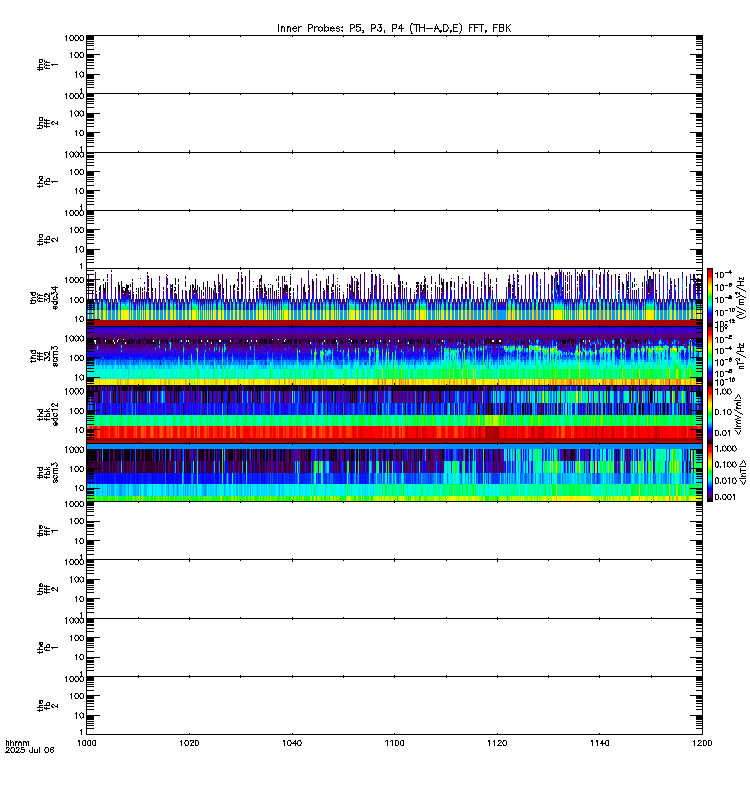Click the 'the fb 1' panel label
Image resolution: width=750 pixels, height=800 pixels.
click(x=47, y=647)
